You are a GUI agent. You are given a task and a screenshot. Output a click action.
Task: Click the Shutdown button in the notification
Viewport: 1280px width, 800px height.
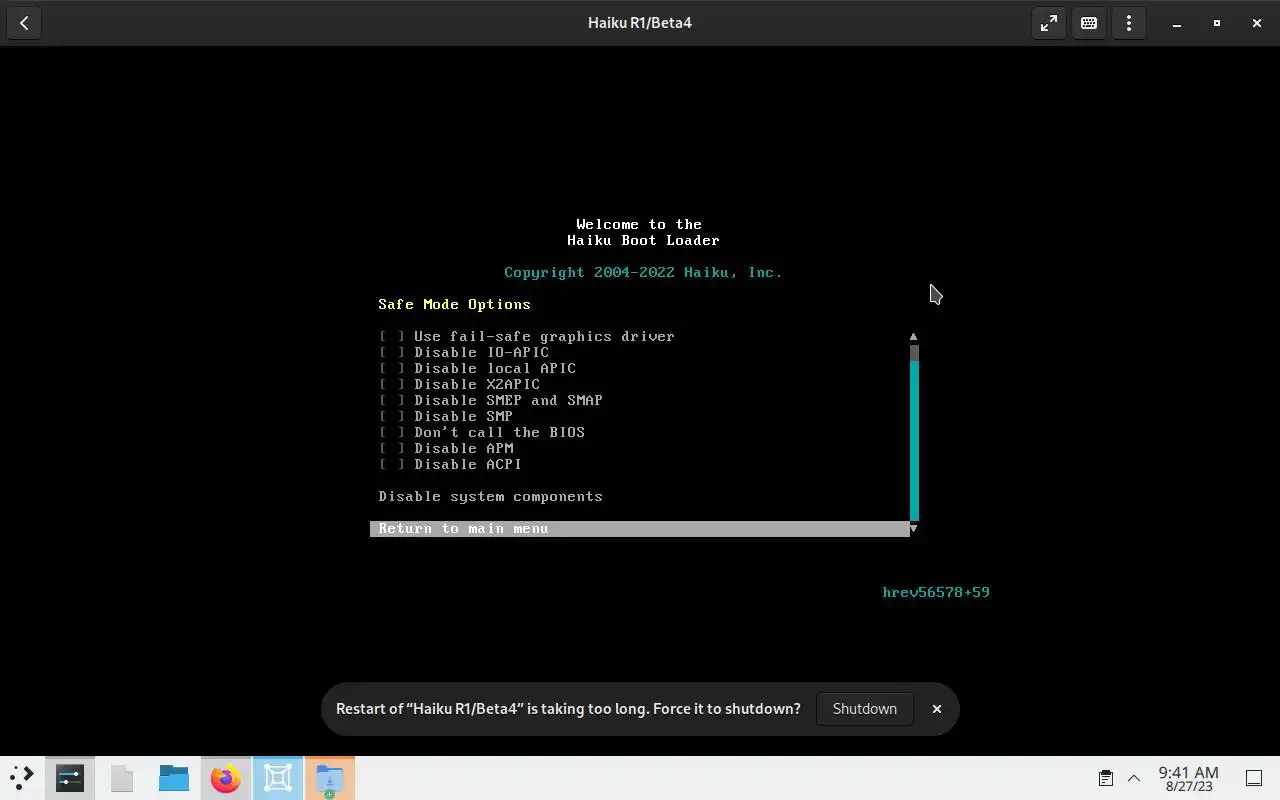865,709
